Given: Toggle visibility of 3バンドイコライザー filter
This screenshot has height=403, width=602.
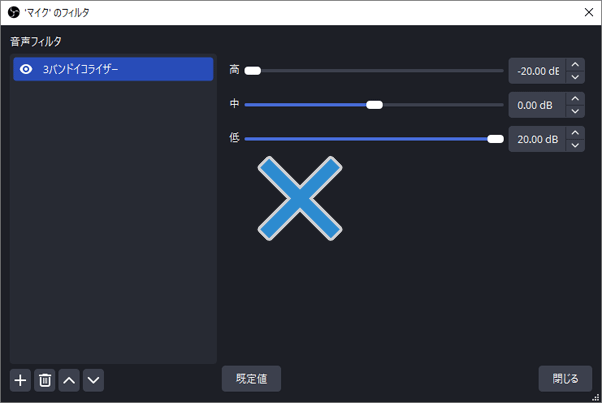Looking at the screenshot, I should click(x=26, y=69).
